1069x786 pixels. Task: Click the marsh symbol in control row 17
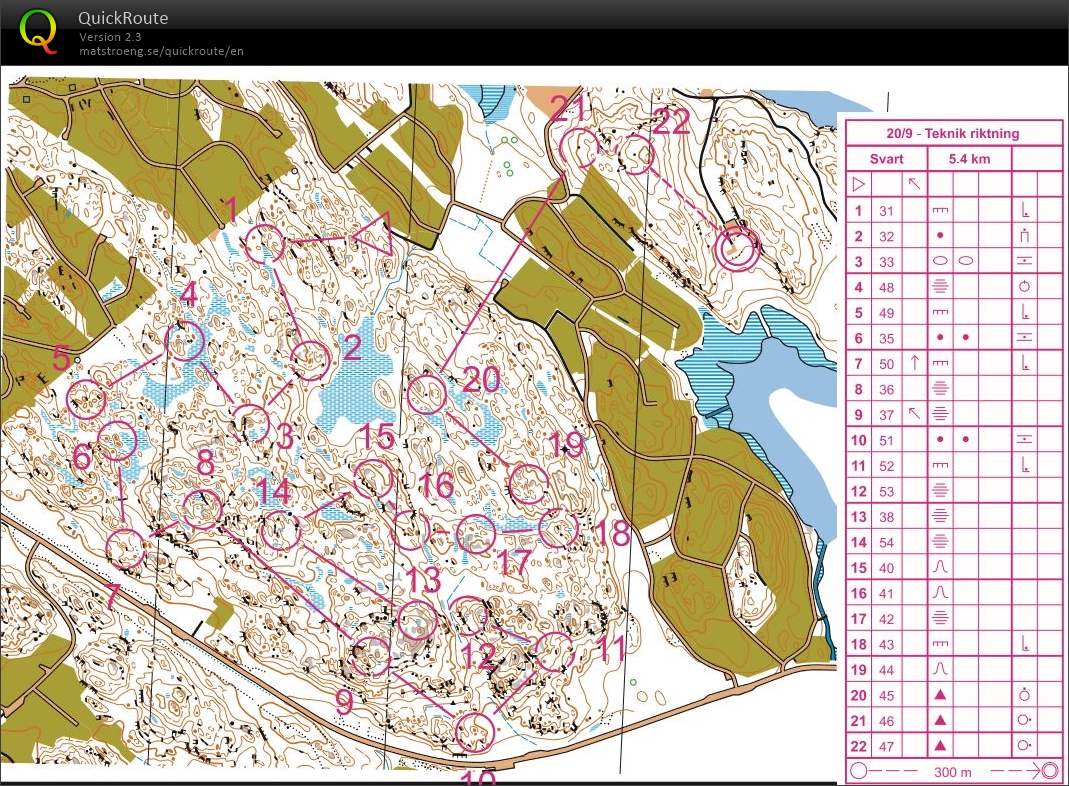coord(940,618)
